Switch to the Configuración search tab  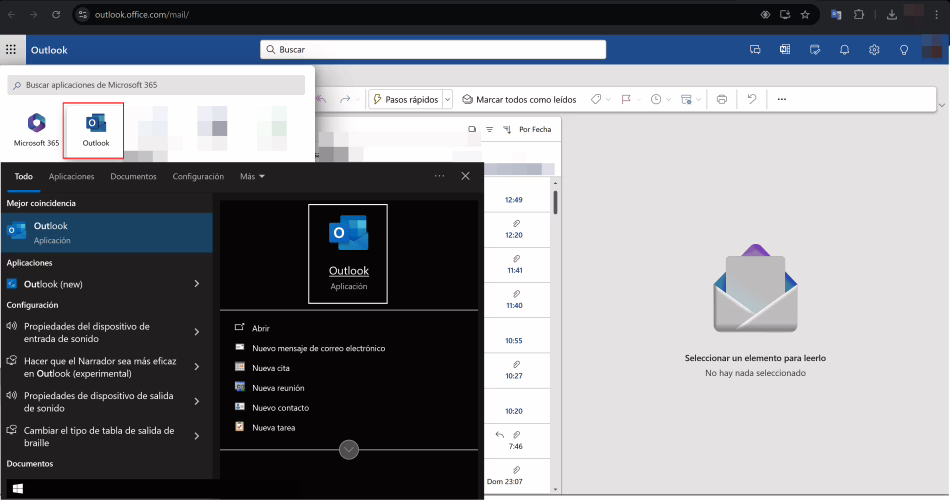[x=198, y=176]
